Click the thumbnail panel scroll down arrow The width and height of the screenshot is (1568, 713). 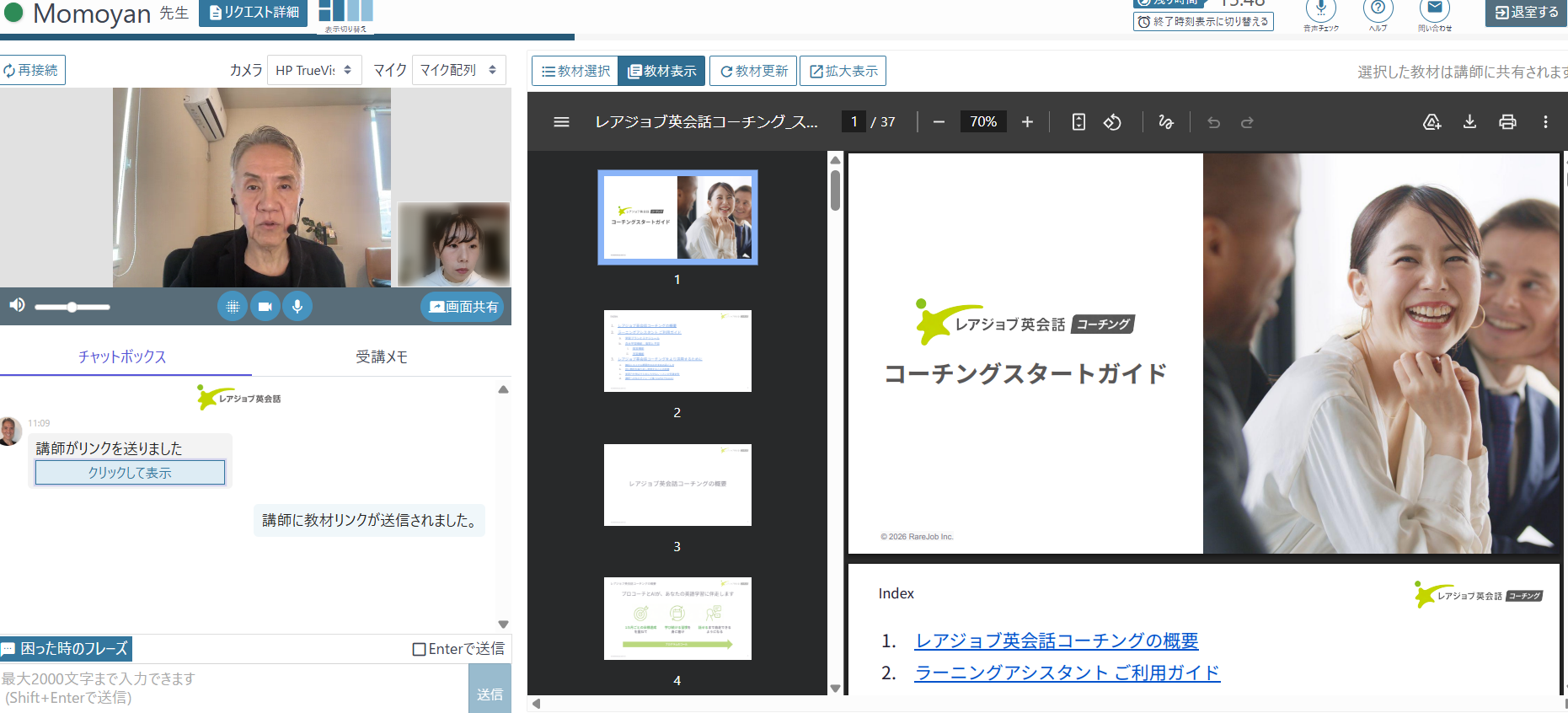click(835, 688)
